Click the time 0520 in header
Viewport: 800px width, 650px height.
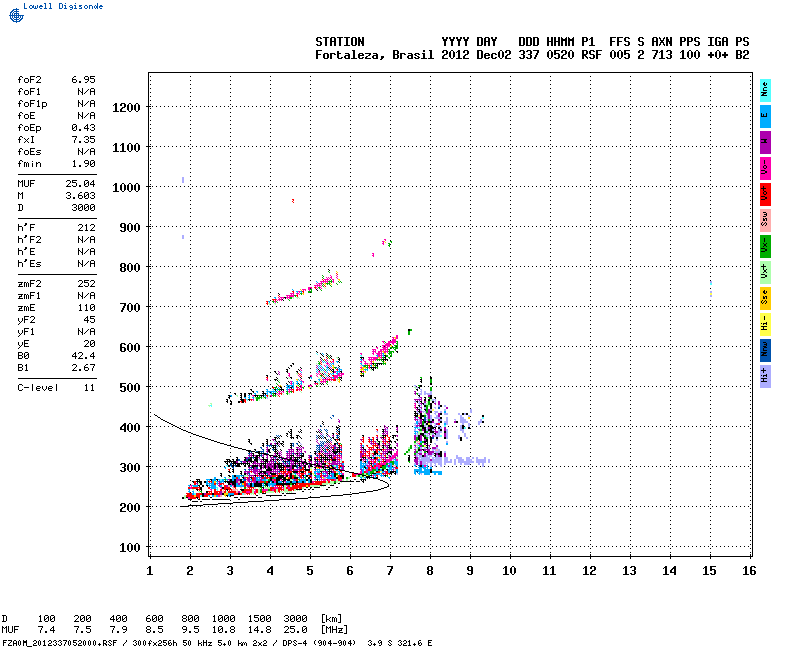560,55
